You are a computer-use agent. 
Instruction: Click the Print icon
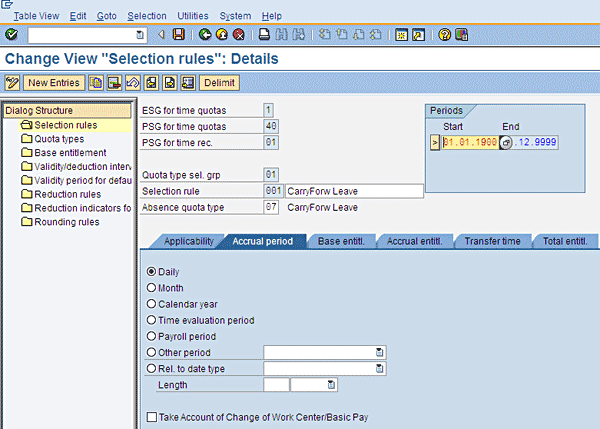(264, 35)
